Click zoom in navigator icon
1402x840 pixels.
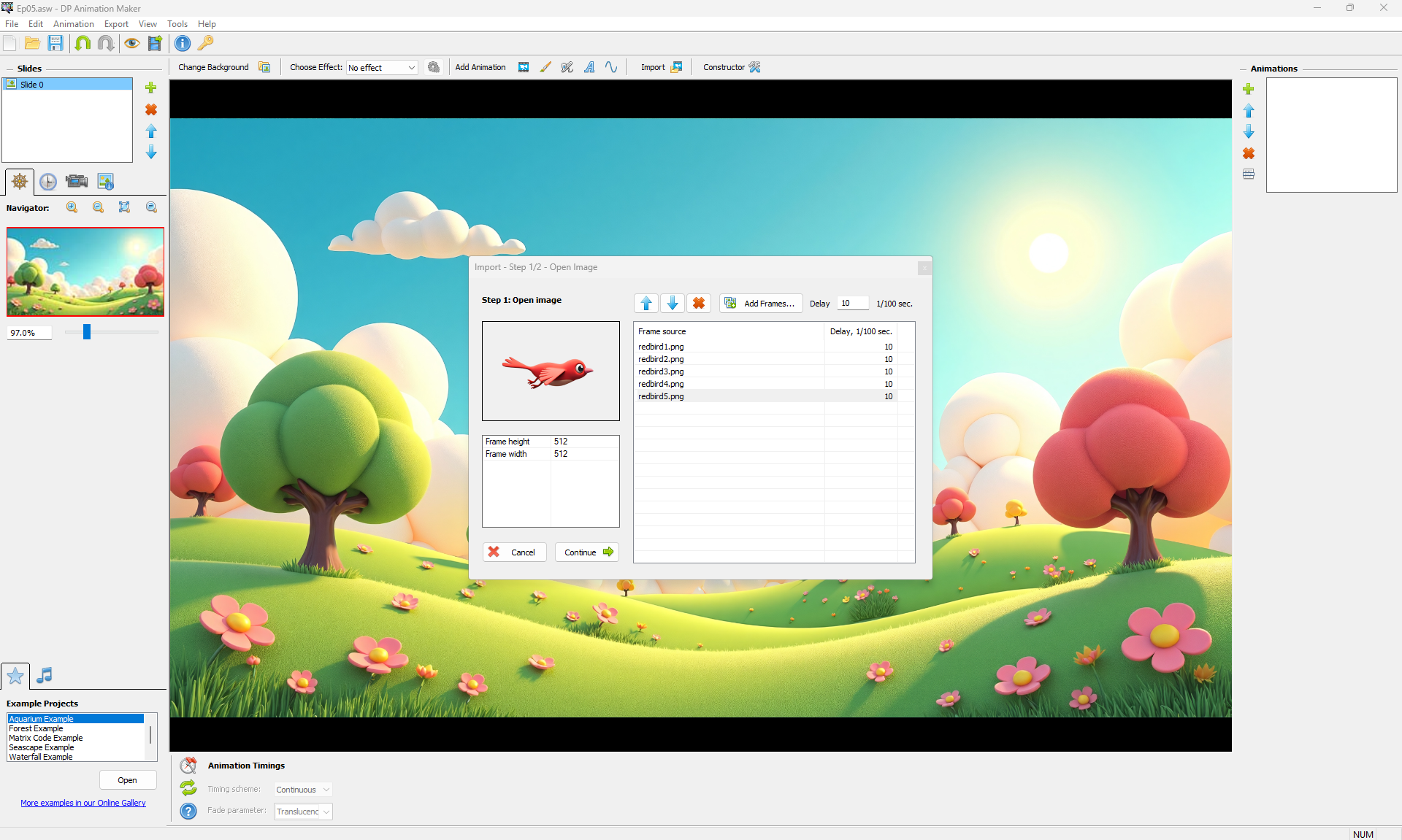point(72,208)
